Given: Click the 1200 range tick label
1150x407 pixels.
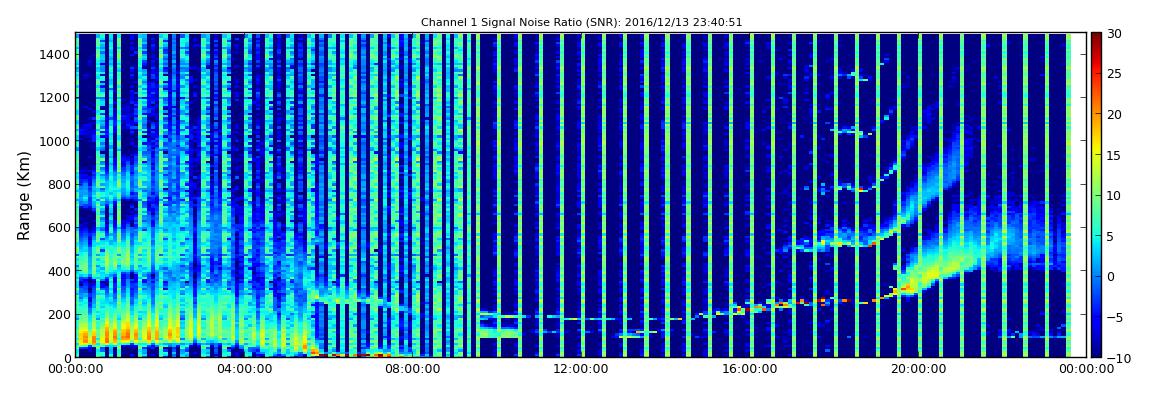Looking at the screenshot, I should tap(55, 98).
